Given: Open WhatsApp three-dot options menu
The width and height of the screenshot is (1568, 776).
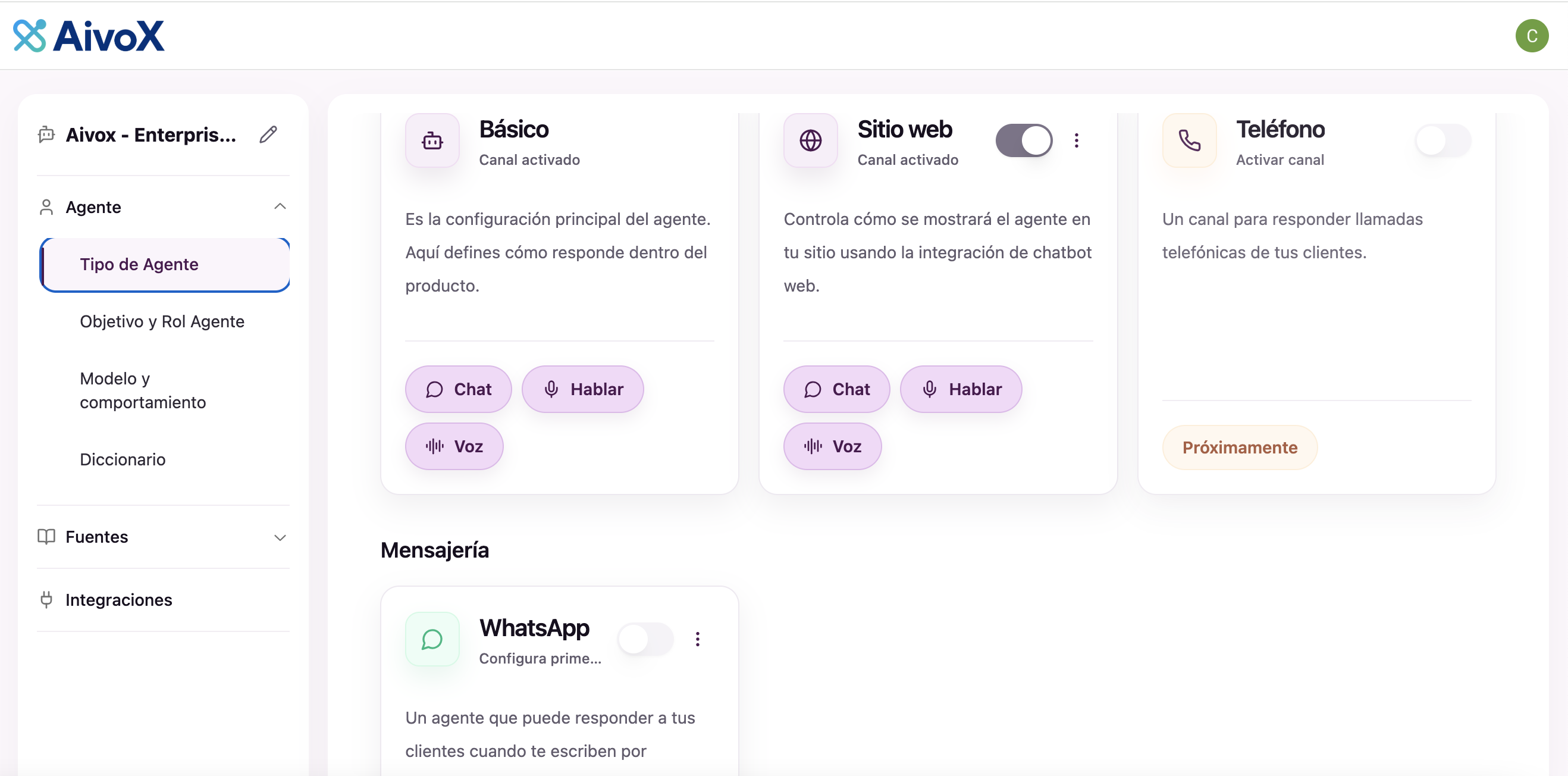Looking at the screenshot, I should (698, 639).
